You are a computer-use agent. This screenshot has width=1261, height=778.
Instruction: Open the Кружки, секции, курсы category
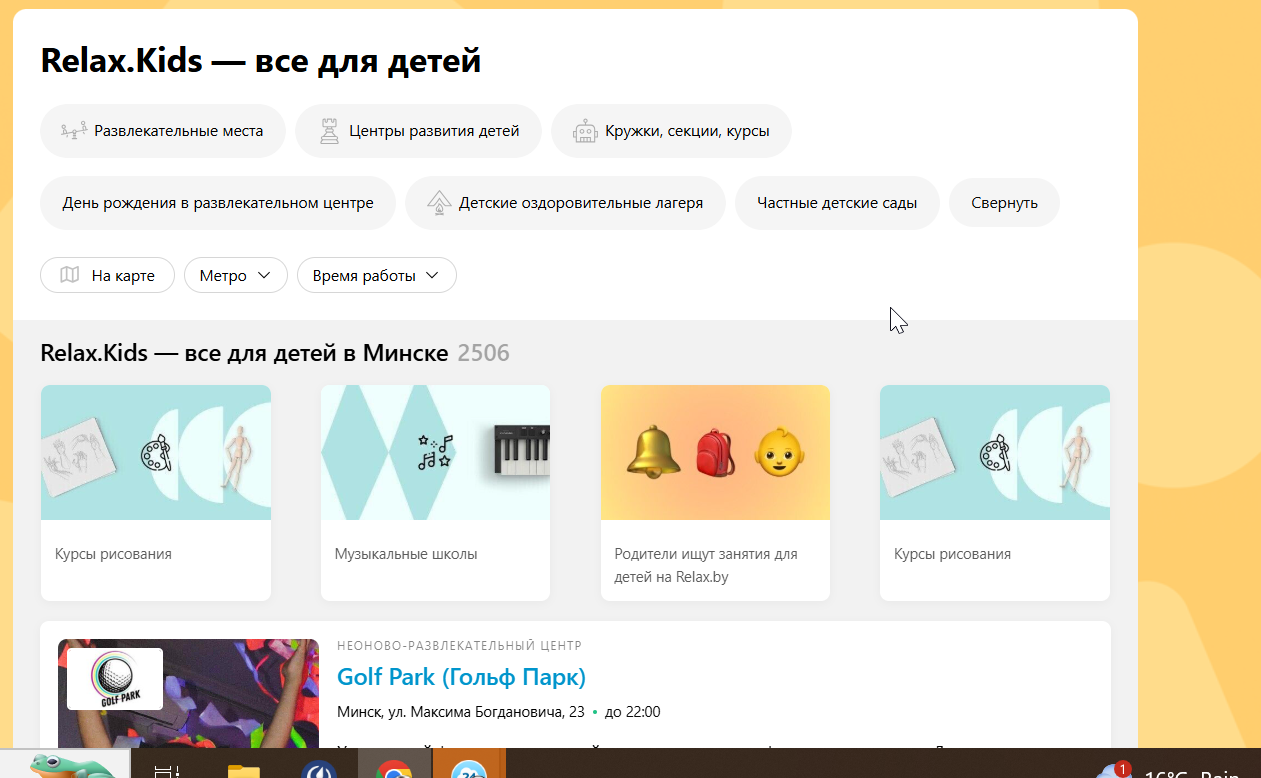pyautogui.click(x=671, y=131)
